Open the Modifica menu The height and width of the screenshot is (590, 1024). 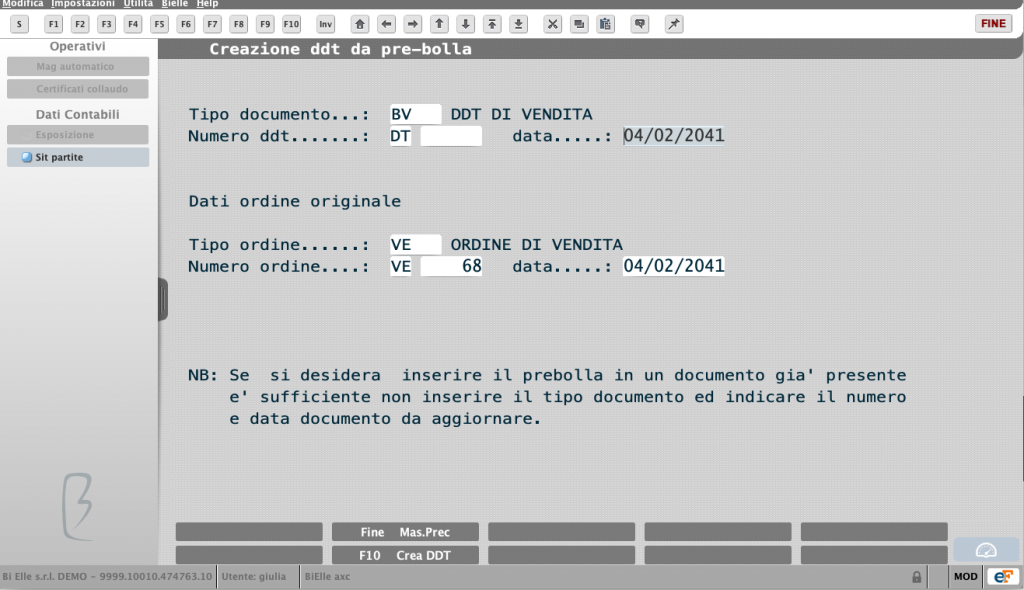(22, 4)
